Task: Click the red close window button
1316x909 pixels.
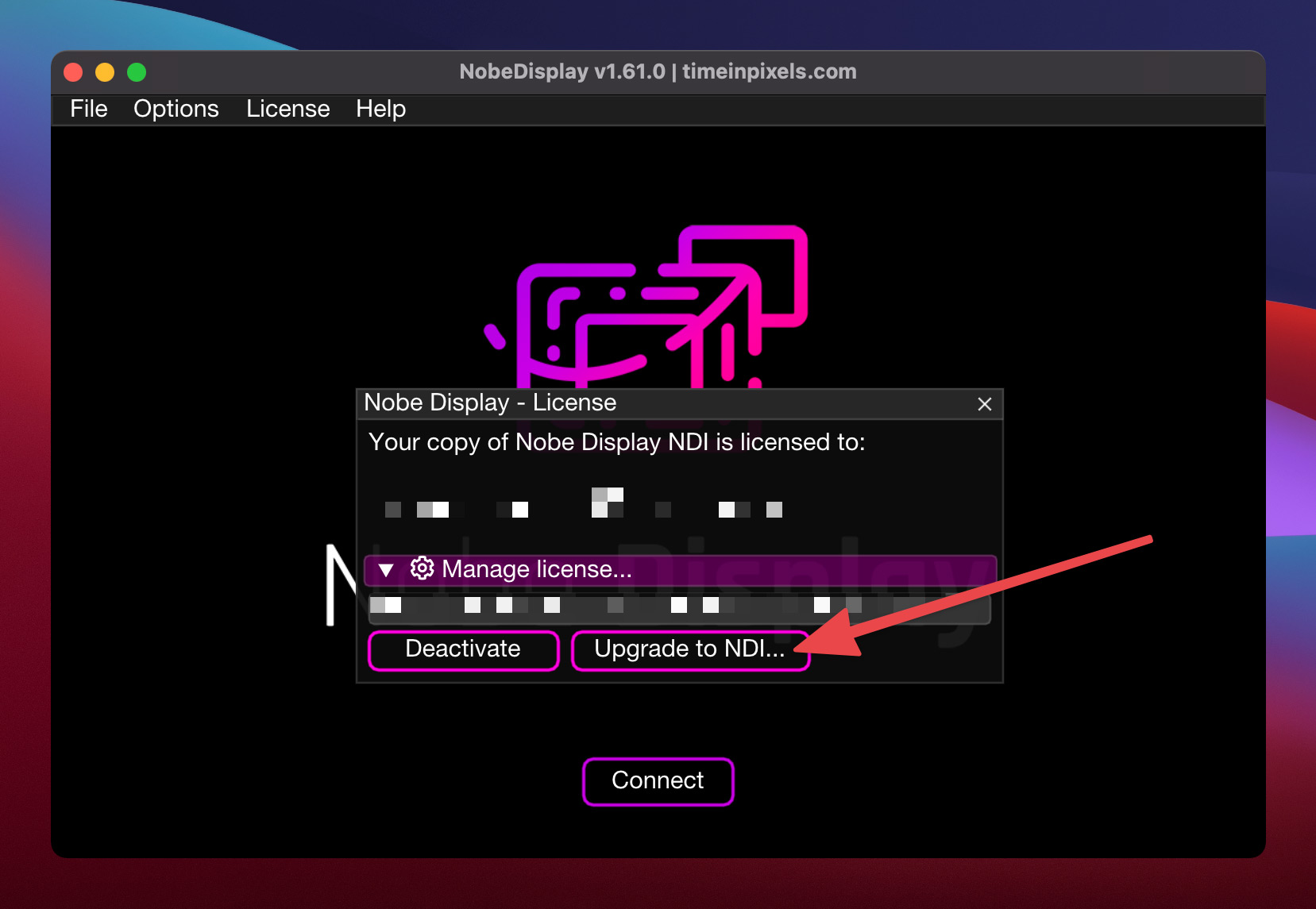Action: (73, 72)
